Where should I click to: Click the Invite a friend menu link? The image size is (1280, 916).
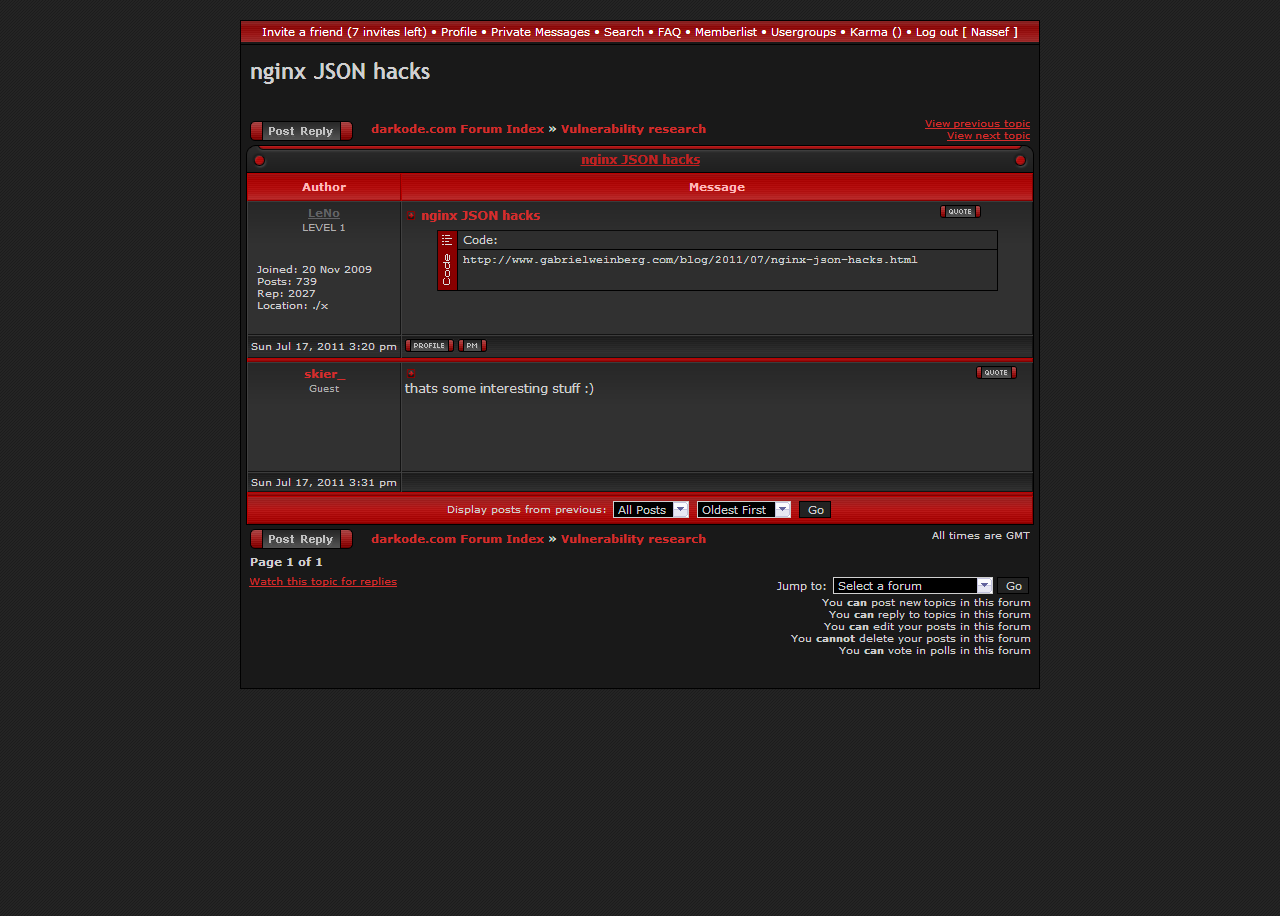pyautogui.click(x=344, y=32)
